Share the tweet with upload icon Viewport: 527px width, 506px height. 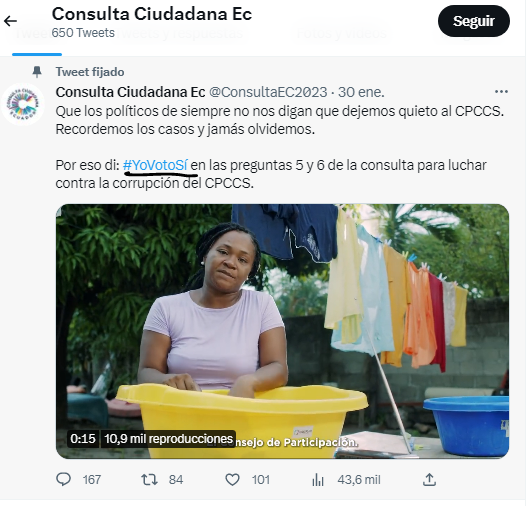point(429,479)
